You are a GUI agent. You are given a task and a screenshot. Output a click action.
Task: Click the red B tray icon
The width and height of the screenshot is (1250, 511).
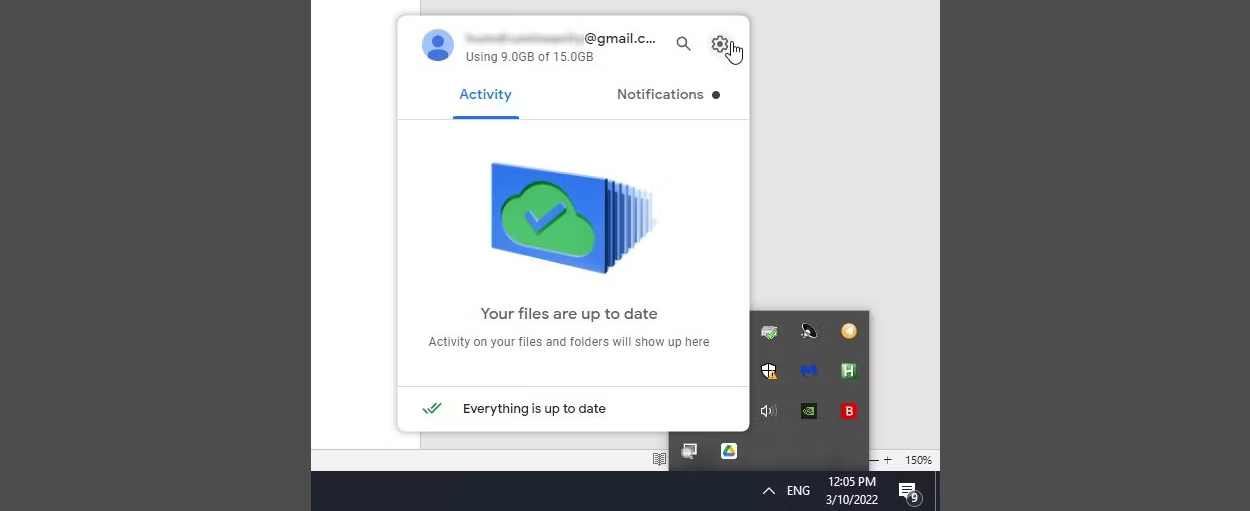point(849,411)
